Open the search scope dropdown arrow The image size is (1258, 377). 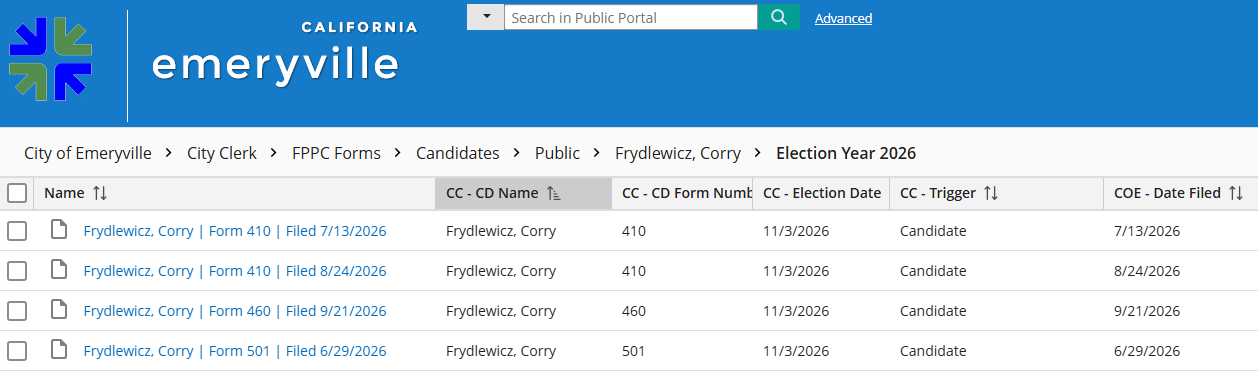tap(485, 17)
